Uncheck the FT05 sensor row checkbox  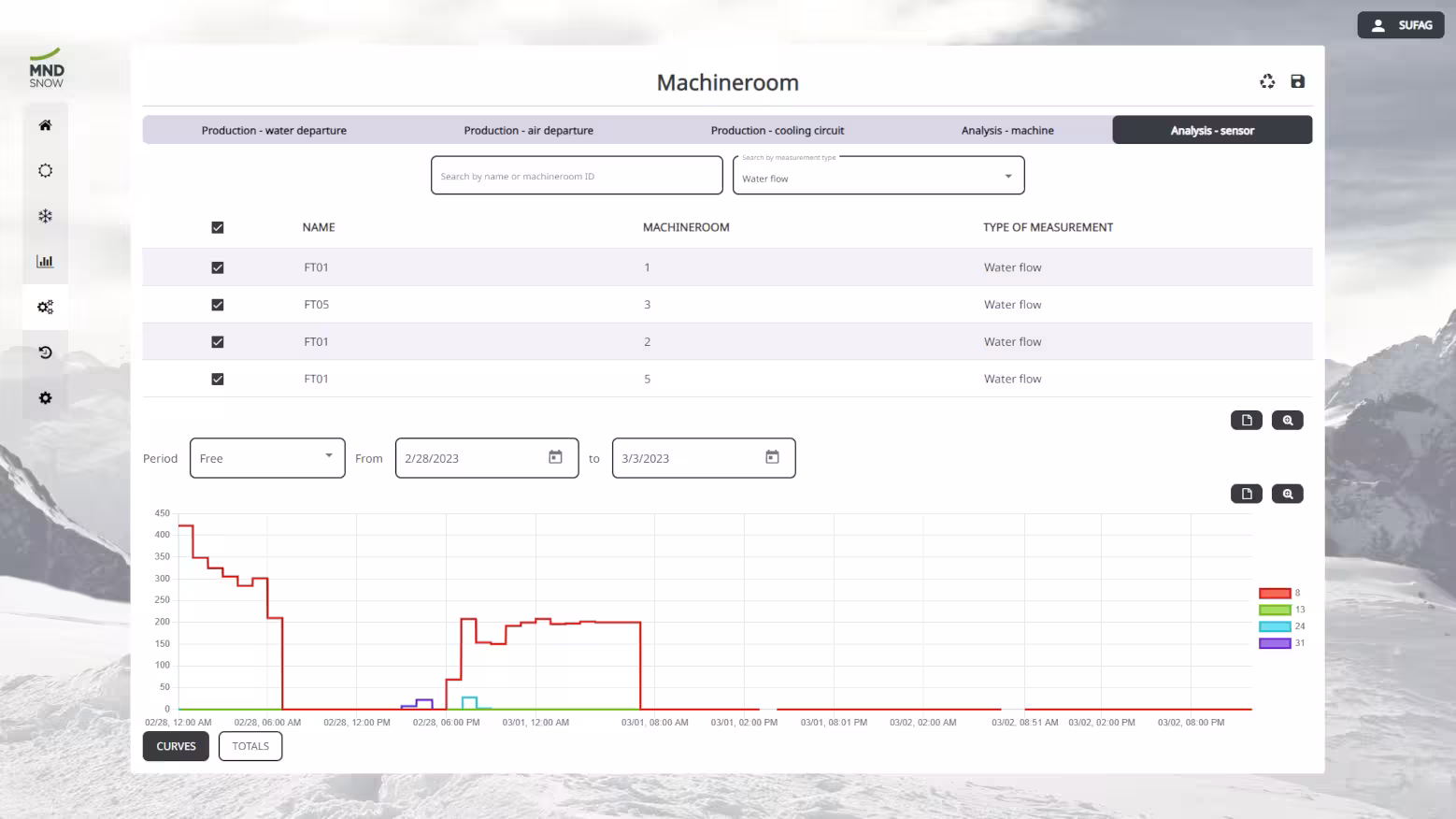tap(218, 305)
